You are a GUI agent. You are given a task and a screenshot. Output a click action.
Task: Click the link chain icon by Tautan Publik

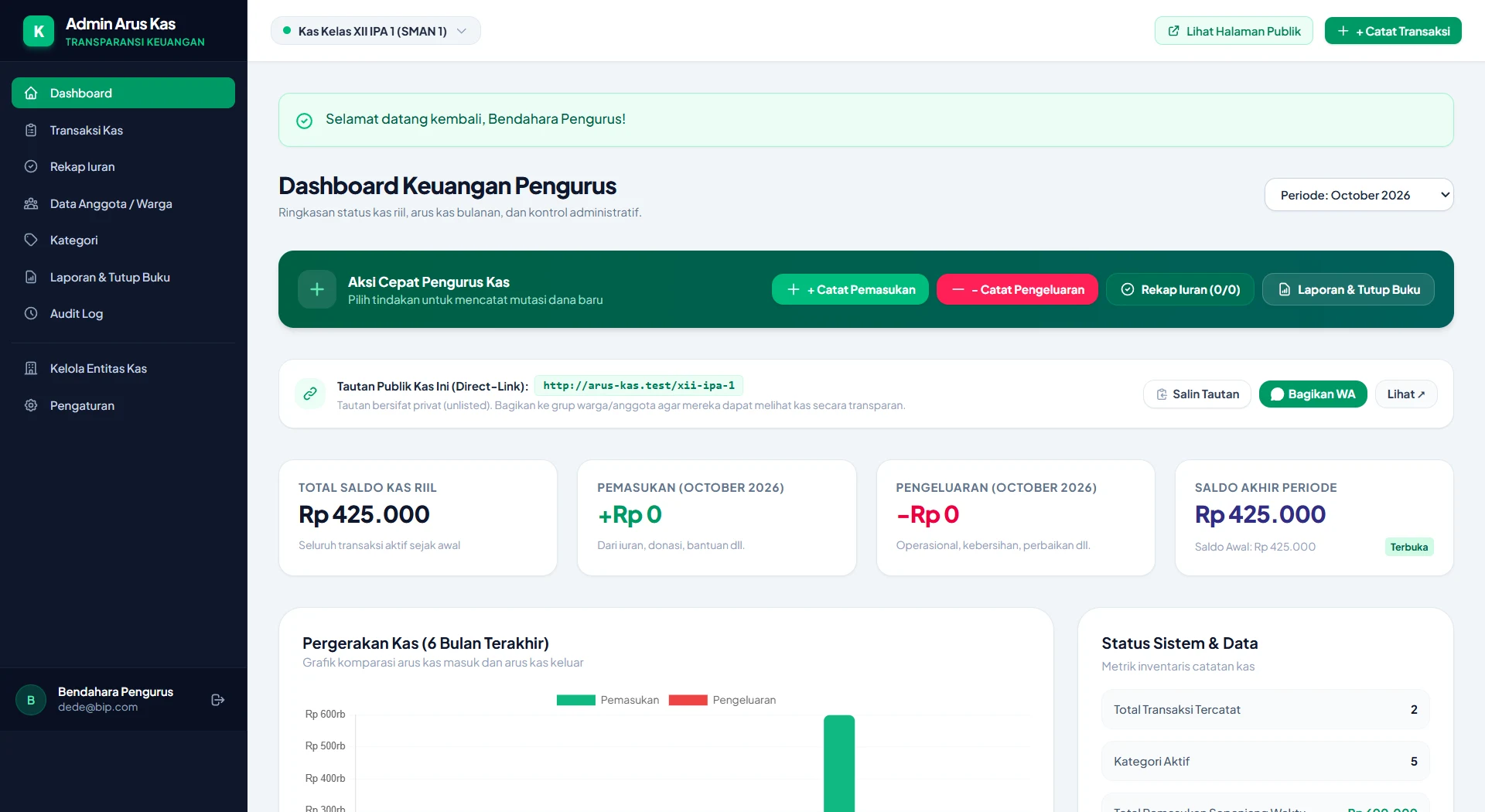(310, 394)
